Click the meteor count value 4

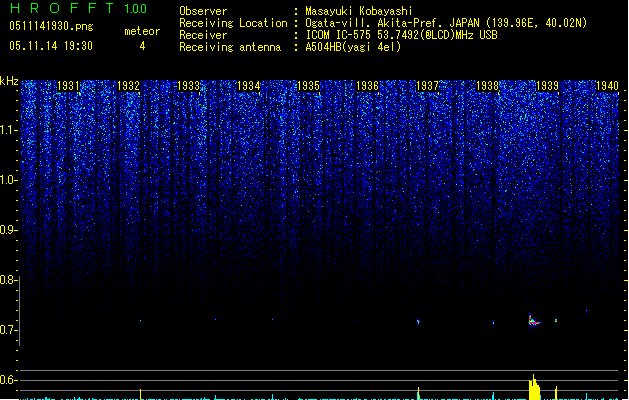pyautogui.click(x=142, y=46)
